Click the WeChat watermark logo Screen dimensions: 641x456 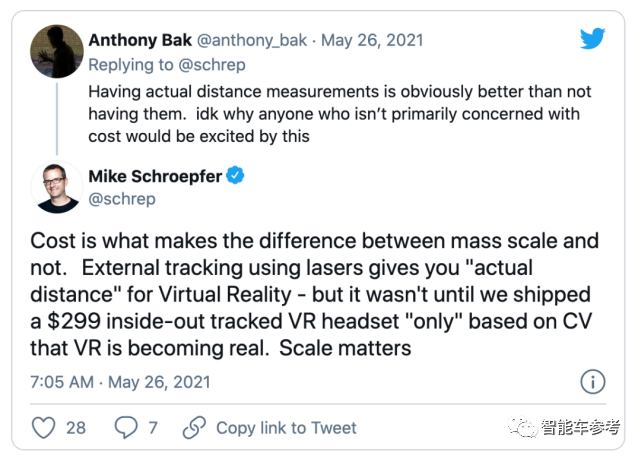click(x=522, y=427)
